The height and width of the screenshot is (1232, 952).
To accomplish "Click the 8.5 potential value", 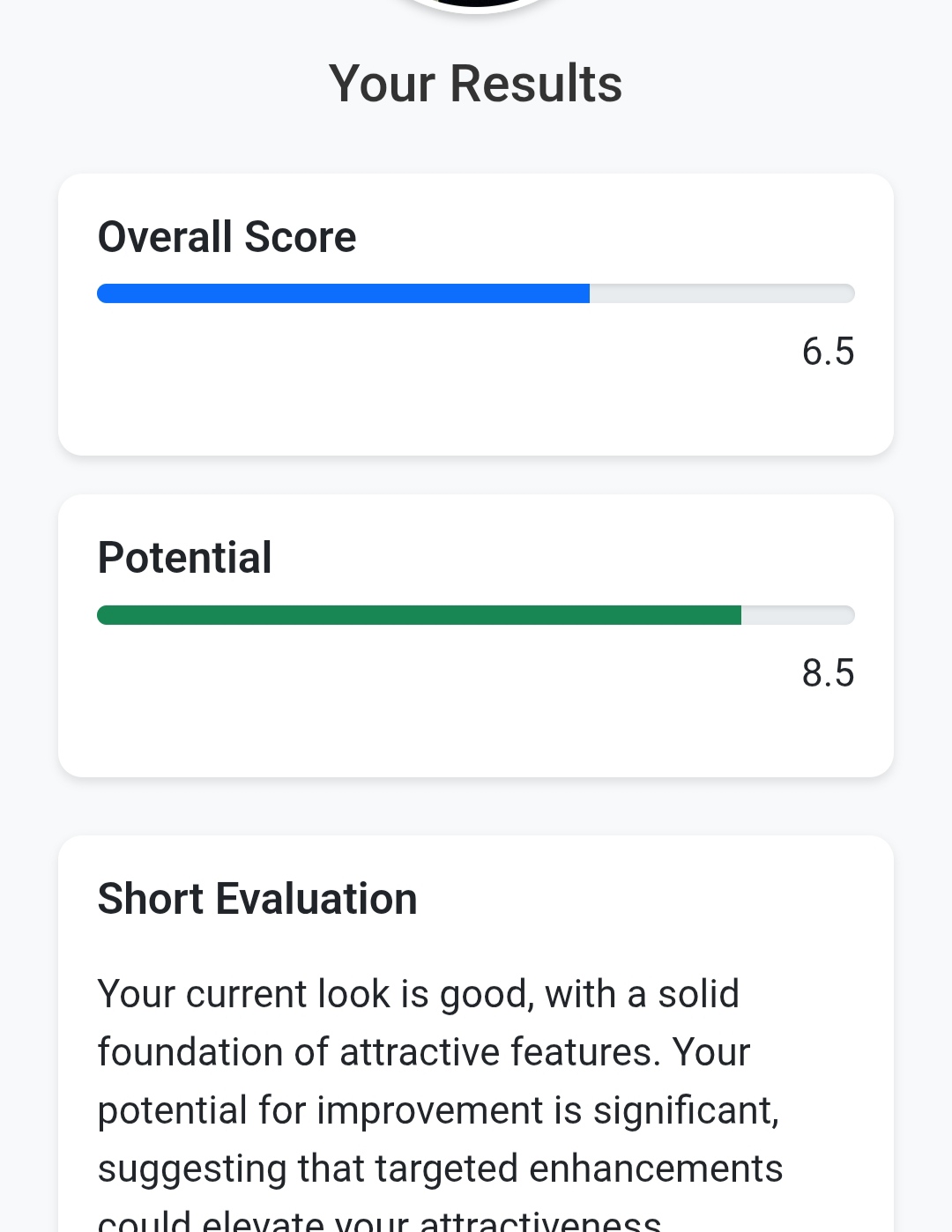I will (828, 673).
